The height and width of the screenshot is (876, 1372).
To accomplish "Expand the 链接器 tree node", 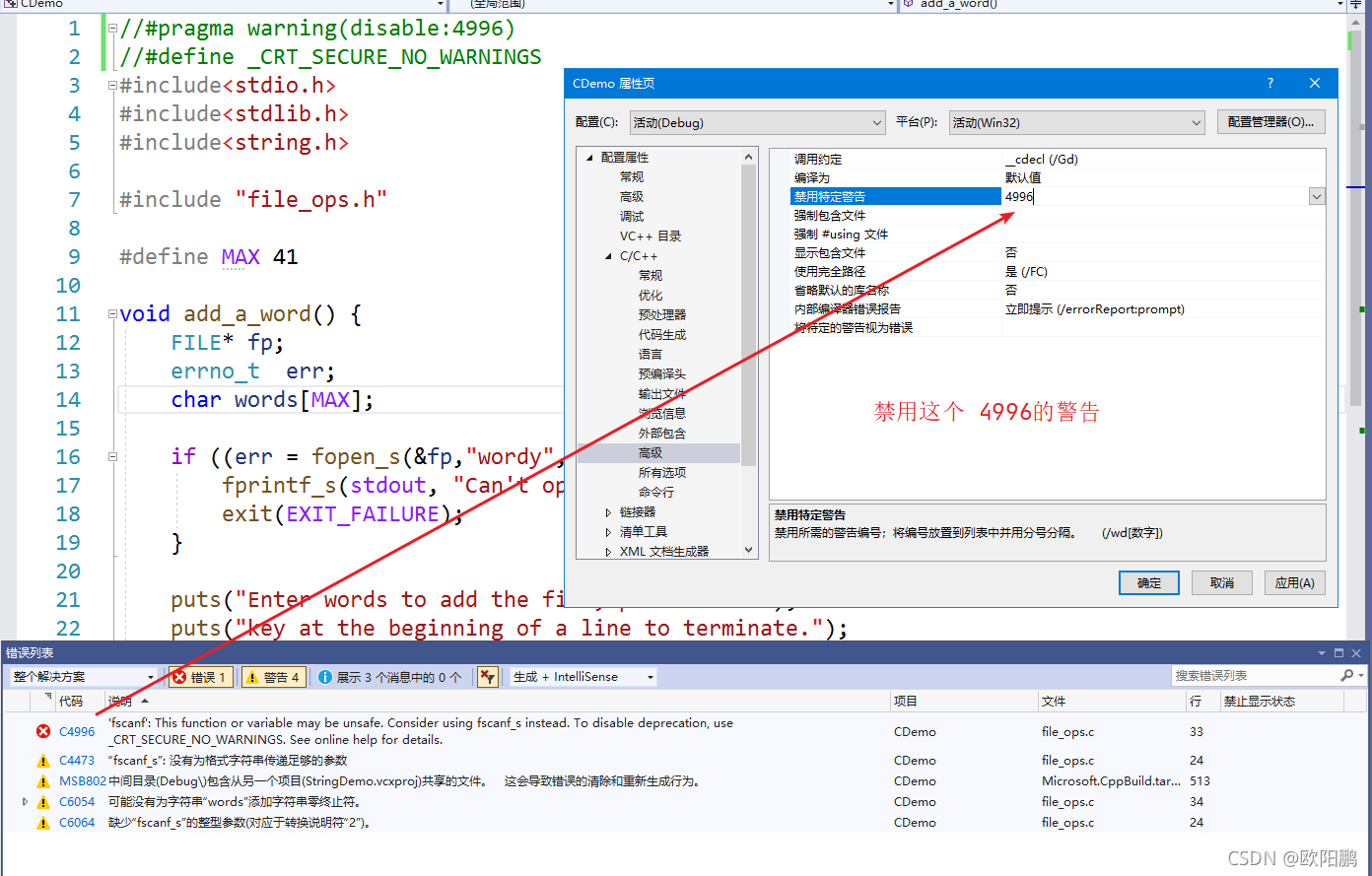I will (609, 512).
